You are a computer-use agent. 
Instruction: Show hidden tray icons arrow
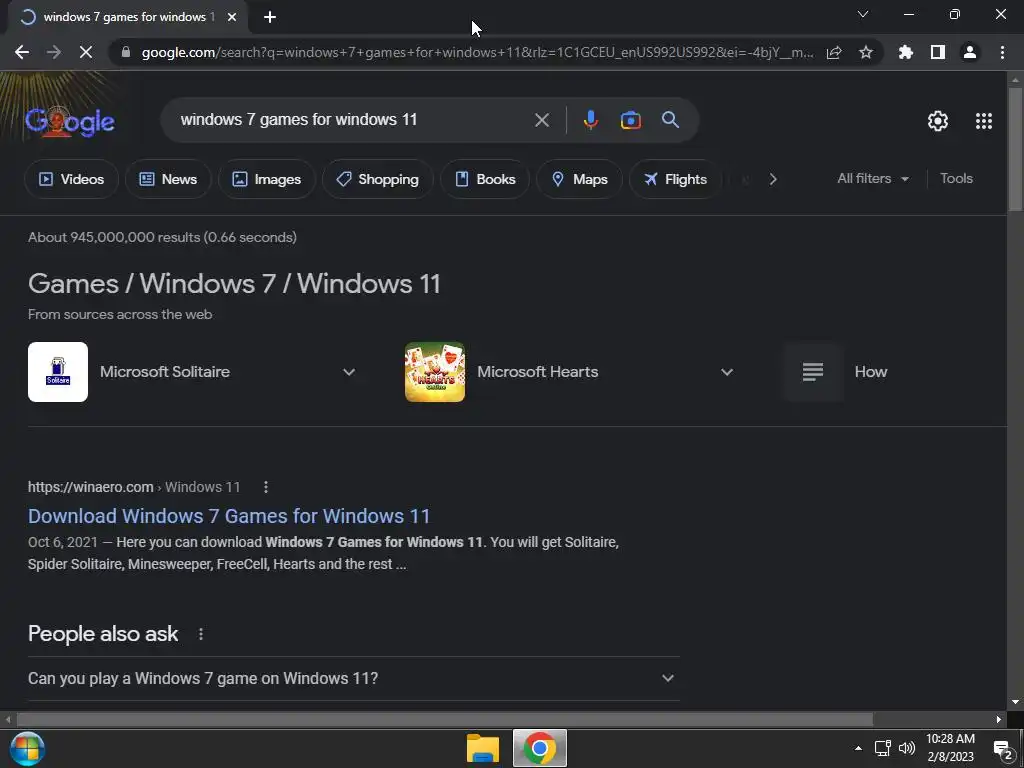(858, 748)
